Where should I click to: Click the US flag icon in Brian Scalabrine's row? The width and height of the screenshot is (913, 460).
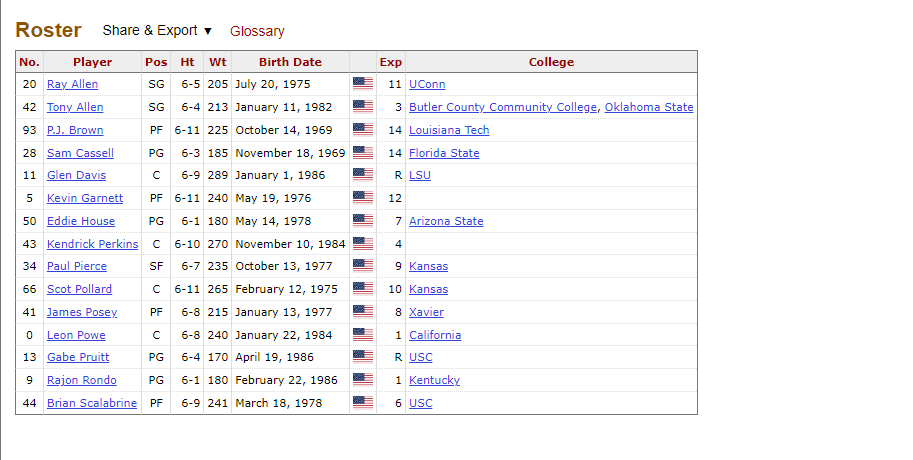(x=363, y=402)
